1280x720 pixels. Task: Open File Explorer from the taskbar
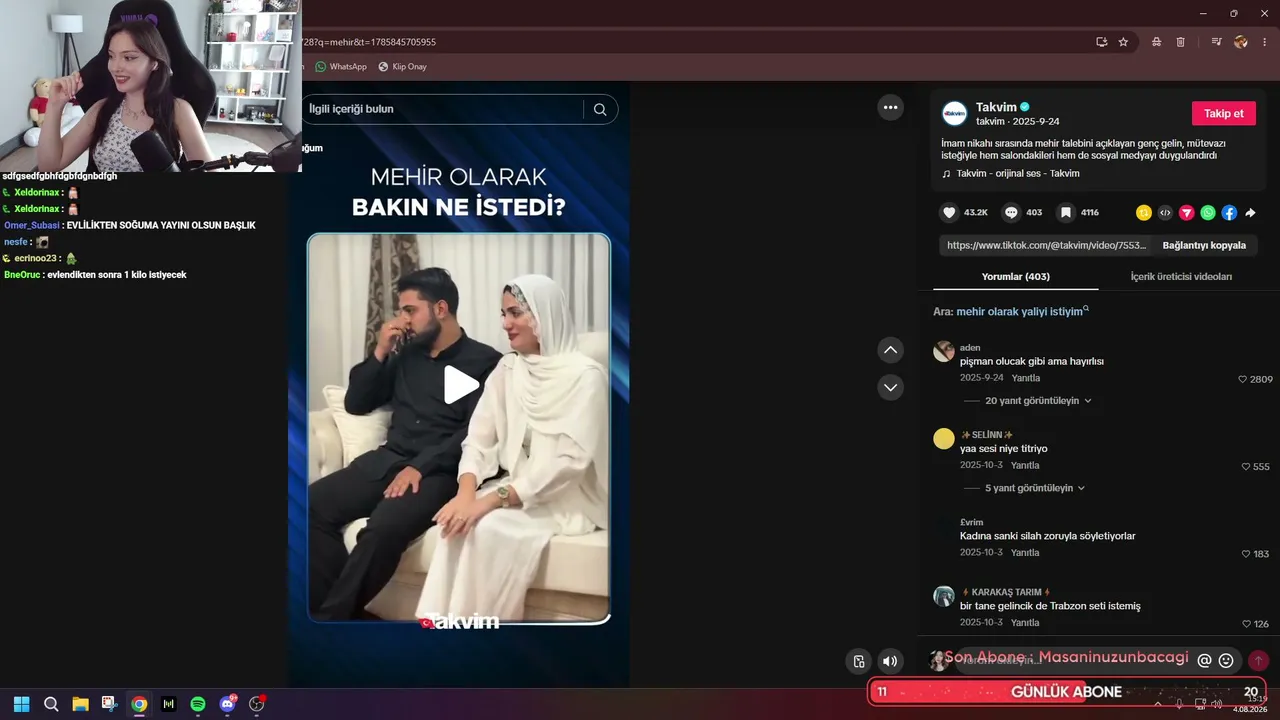pyautogui.click(x=80, y=704)
